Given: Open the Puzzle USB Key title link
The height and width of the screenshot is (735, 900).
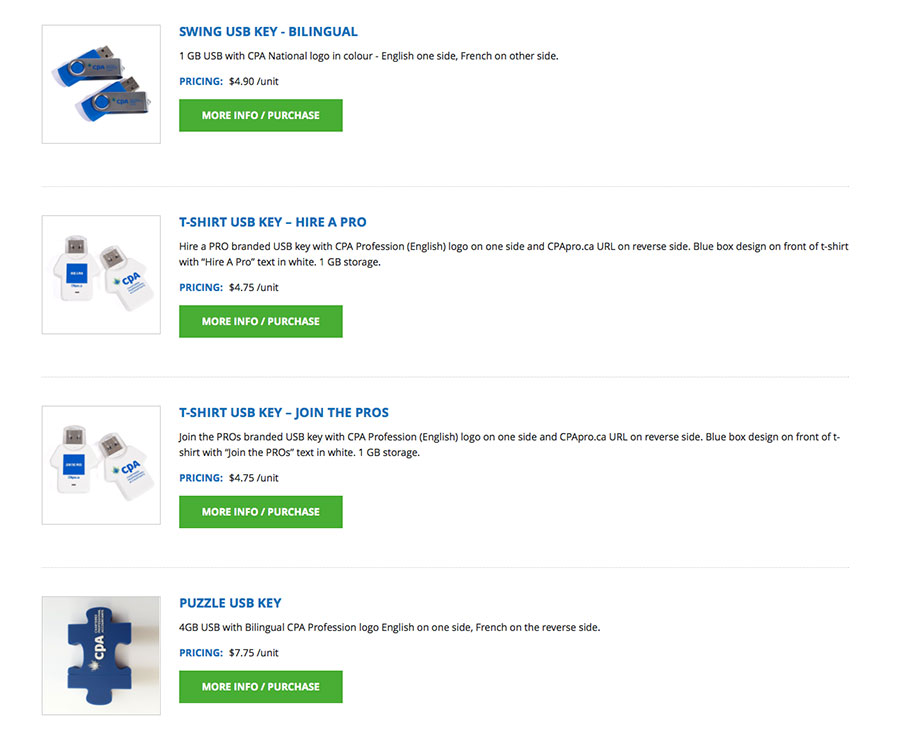Looking at the screenshot, I should click(230, 603).
